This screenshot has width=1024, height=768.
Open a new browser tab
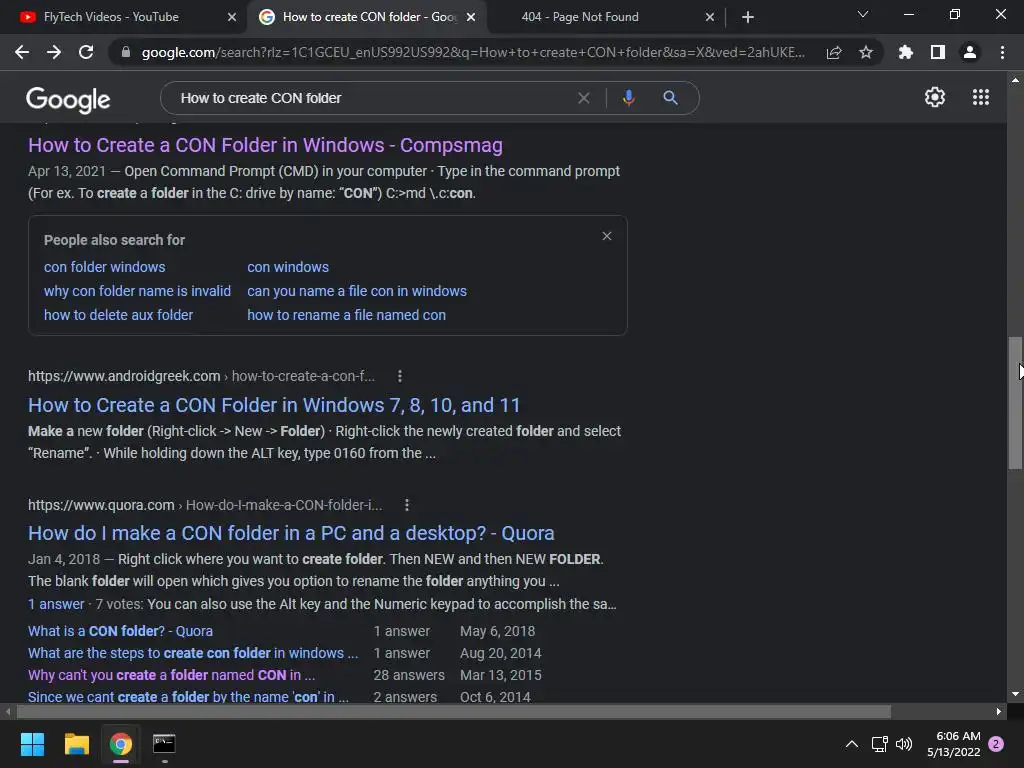click(748, 17)
